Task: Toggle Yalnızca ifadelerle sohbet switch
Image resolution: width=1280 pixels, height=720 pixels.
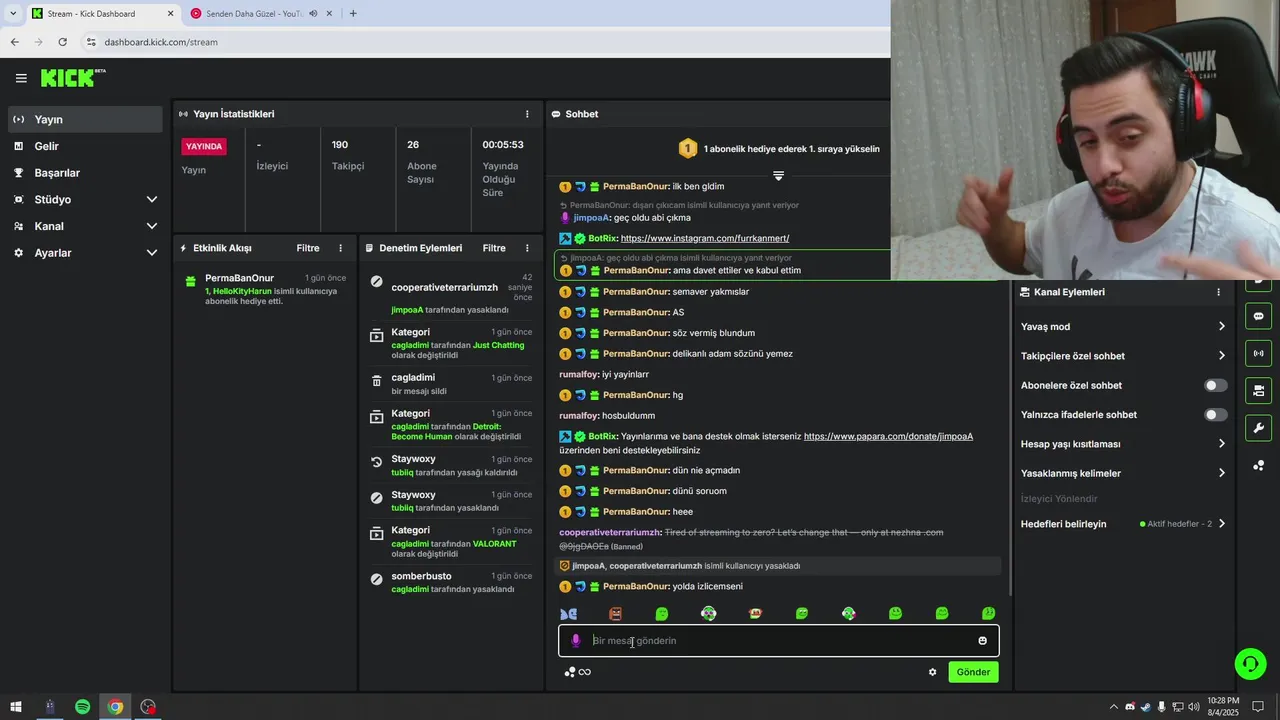Action: (x=1215, y=414)
